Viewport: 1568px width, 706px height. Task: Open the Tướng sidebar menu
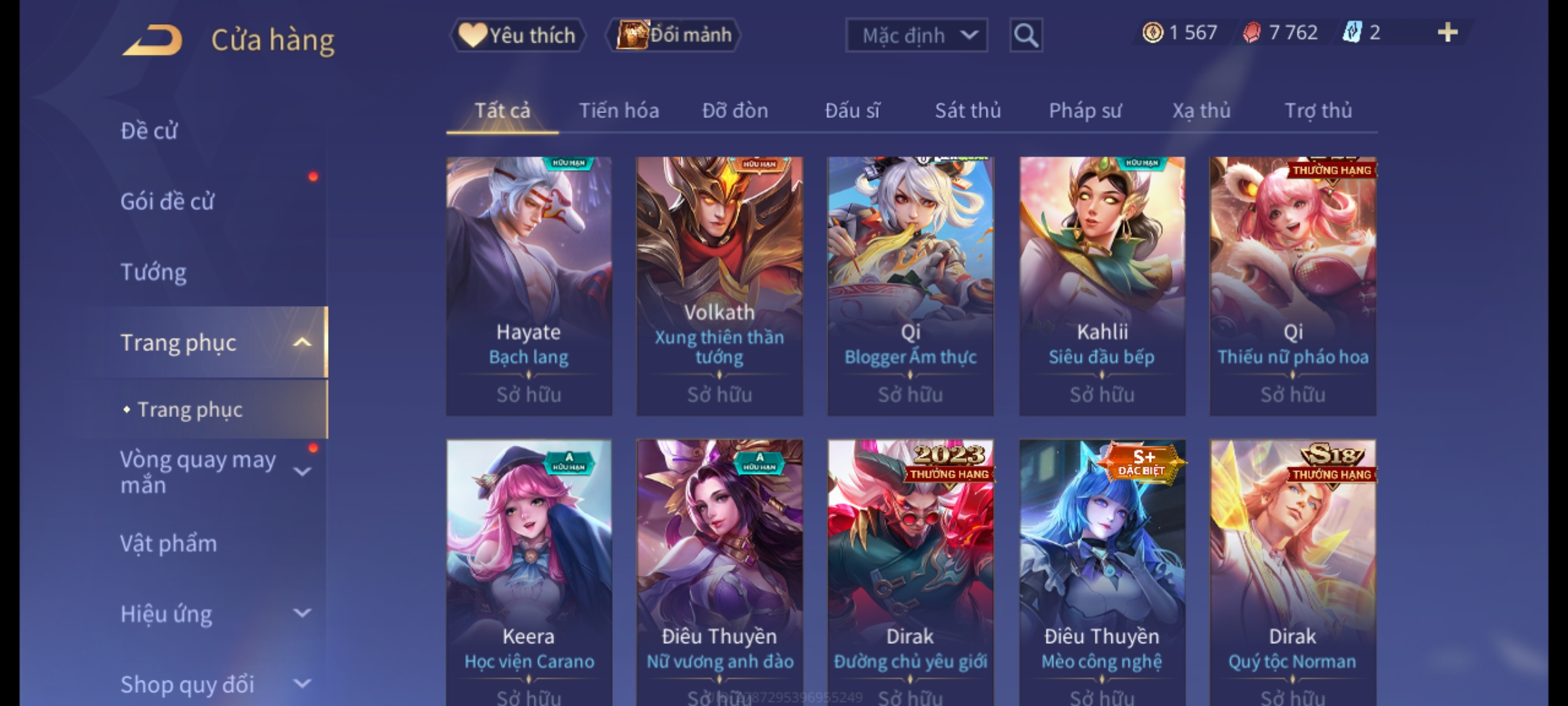click(x=154, y=271)
